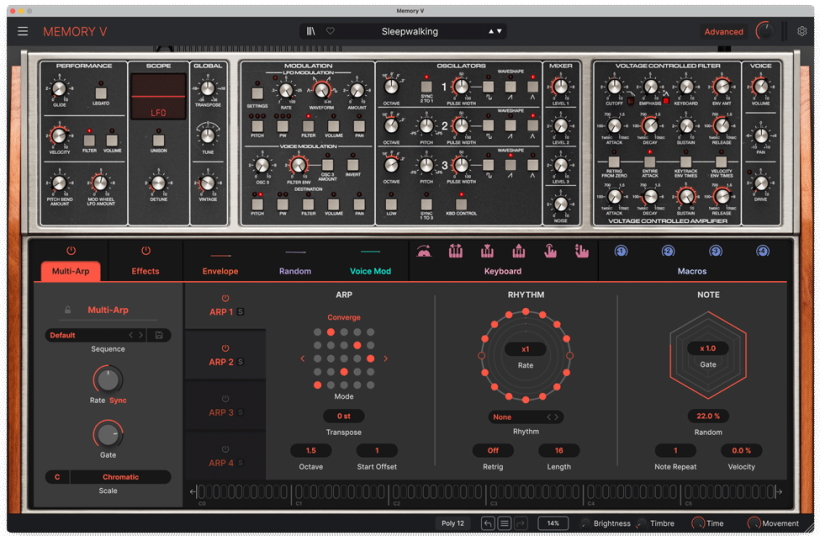Open the Poly 12 polyphony dropdown
The image size is (820, 536).
click(452, 523)
